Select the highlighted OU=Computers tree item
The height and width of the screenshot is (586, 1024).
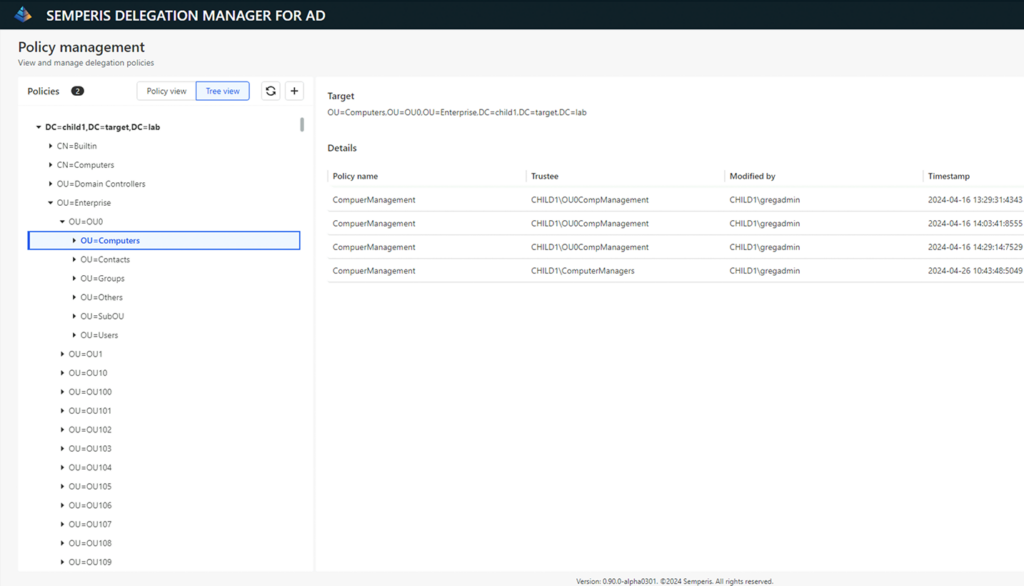(164, 240)
